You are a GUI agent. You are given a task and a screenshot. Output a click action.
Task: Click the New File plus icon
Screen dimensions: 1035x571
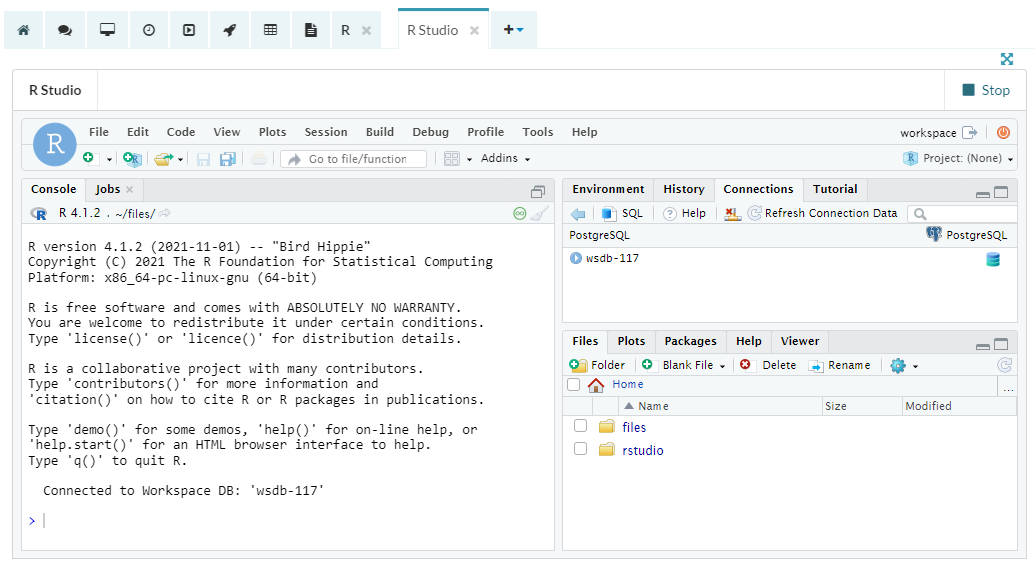point(90,158)
